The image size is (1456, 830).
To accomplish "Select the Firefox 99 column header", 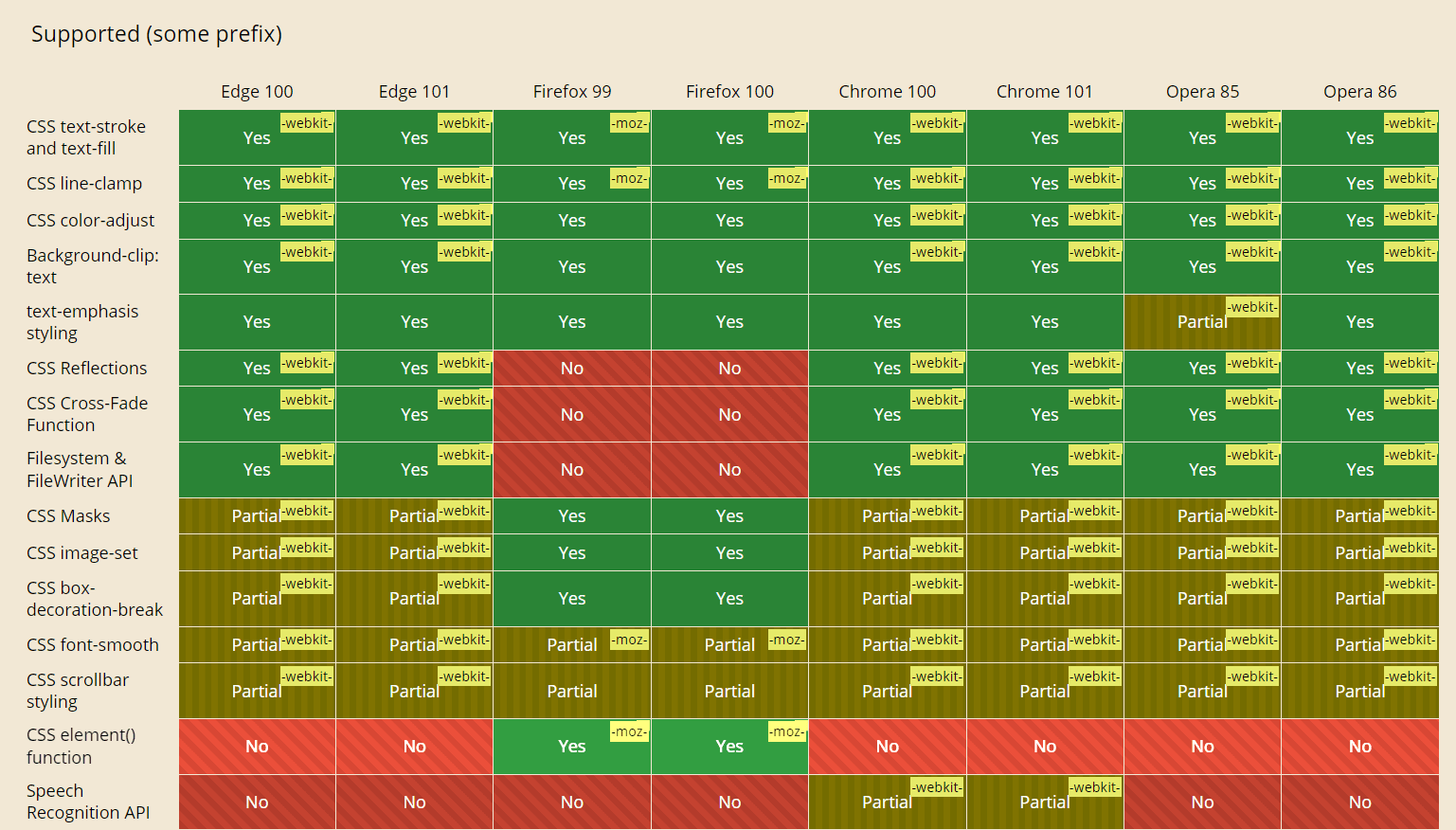I will (571, 91).
